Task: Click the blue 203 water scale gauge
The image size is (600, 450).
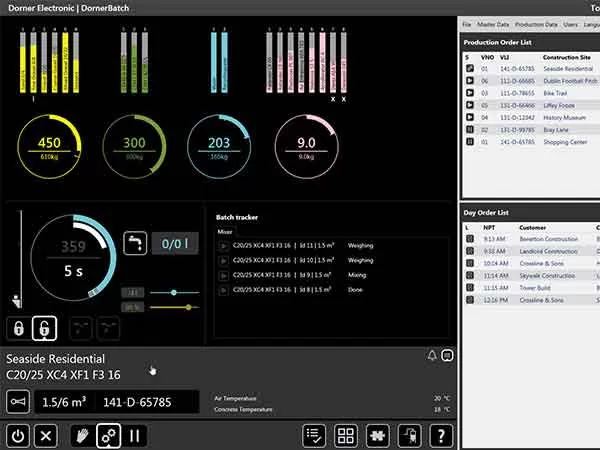Action: pyautogui.click(x=219, y=147)
